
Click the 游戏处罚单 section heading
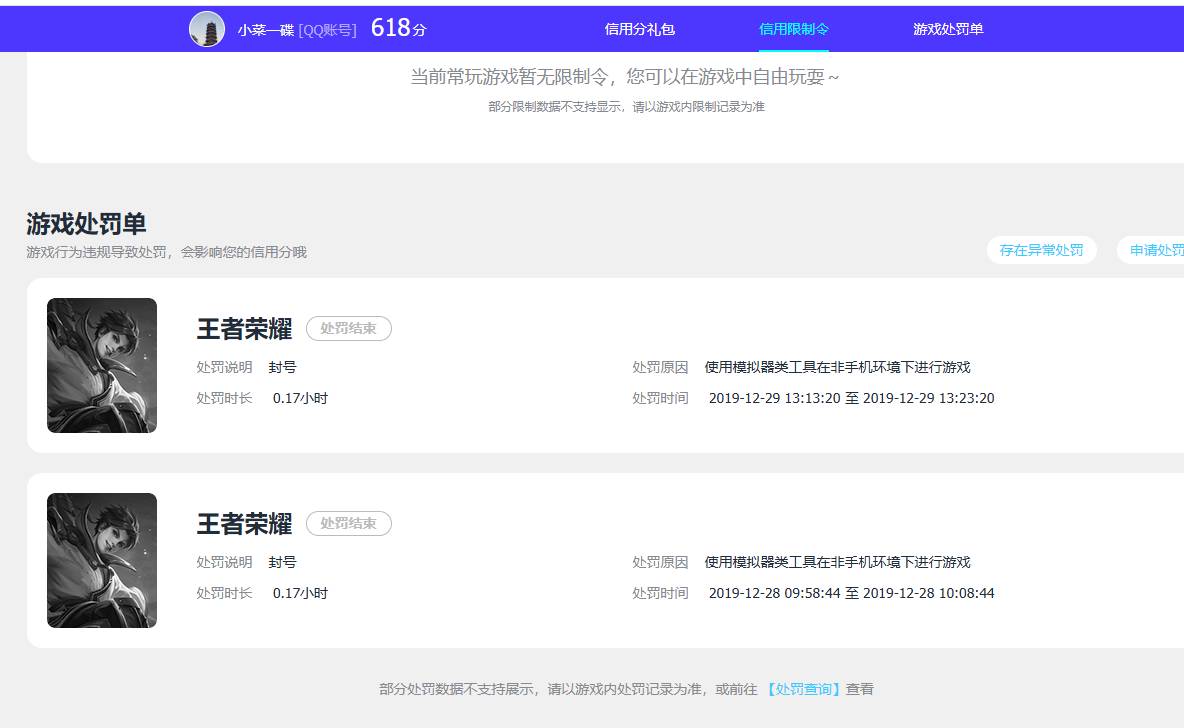[85, 224]
